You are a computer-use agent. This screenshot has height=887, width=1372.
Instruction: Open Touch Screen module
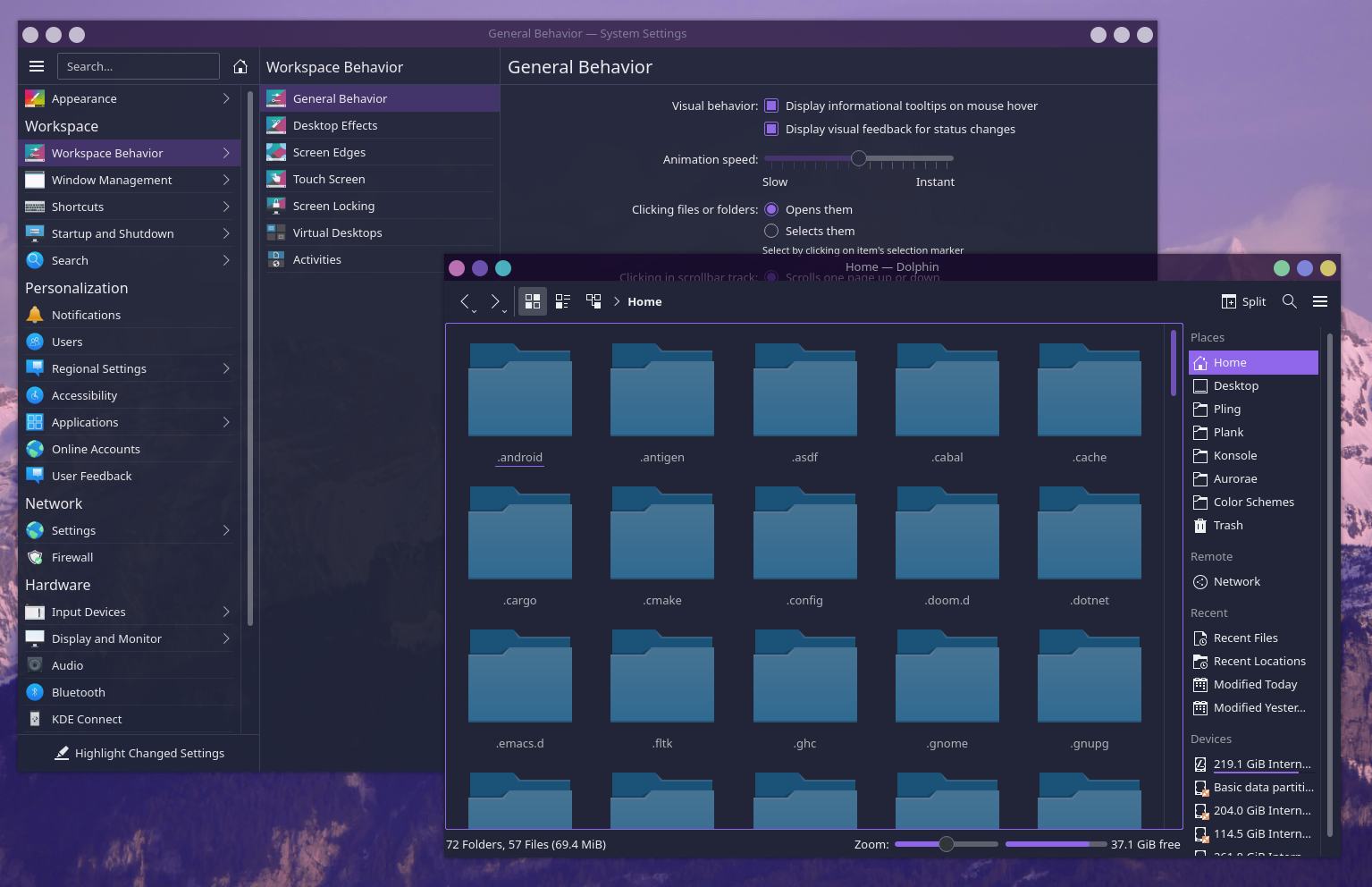(x=380, y=179)
